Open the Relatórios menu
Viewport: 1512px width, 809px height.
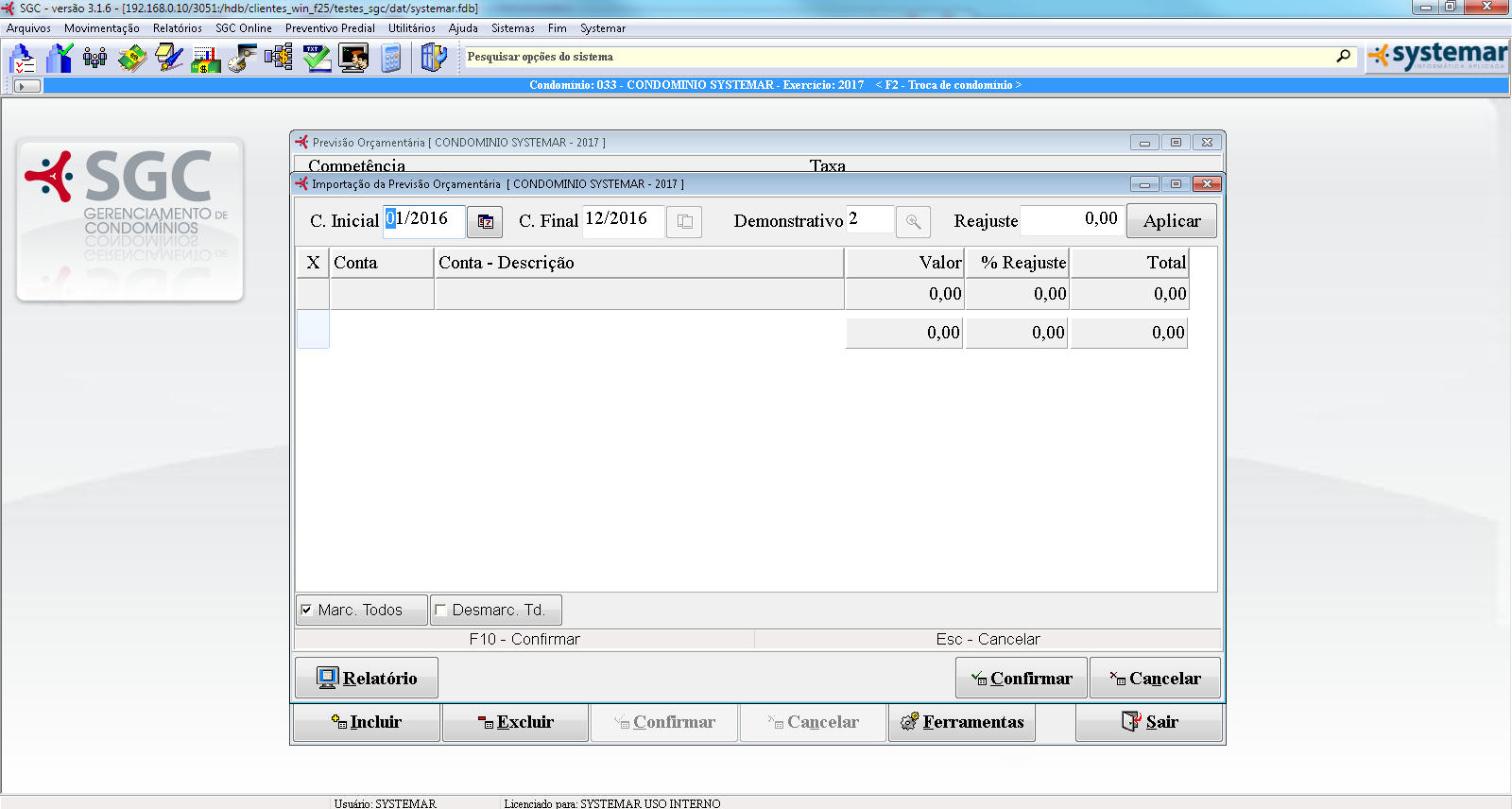[x=177, y=28]
